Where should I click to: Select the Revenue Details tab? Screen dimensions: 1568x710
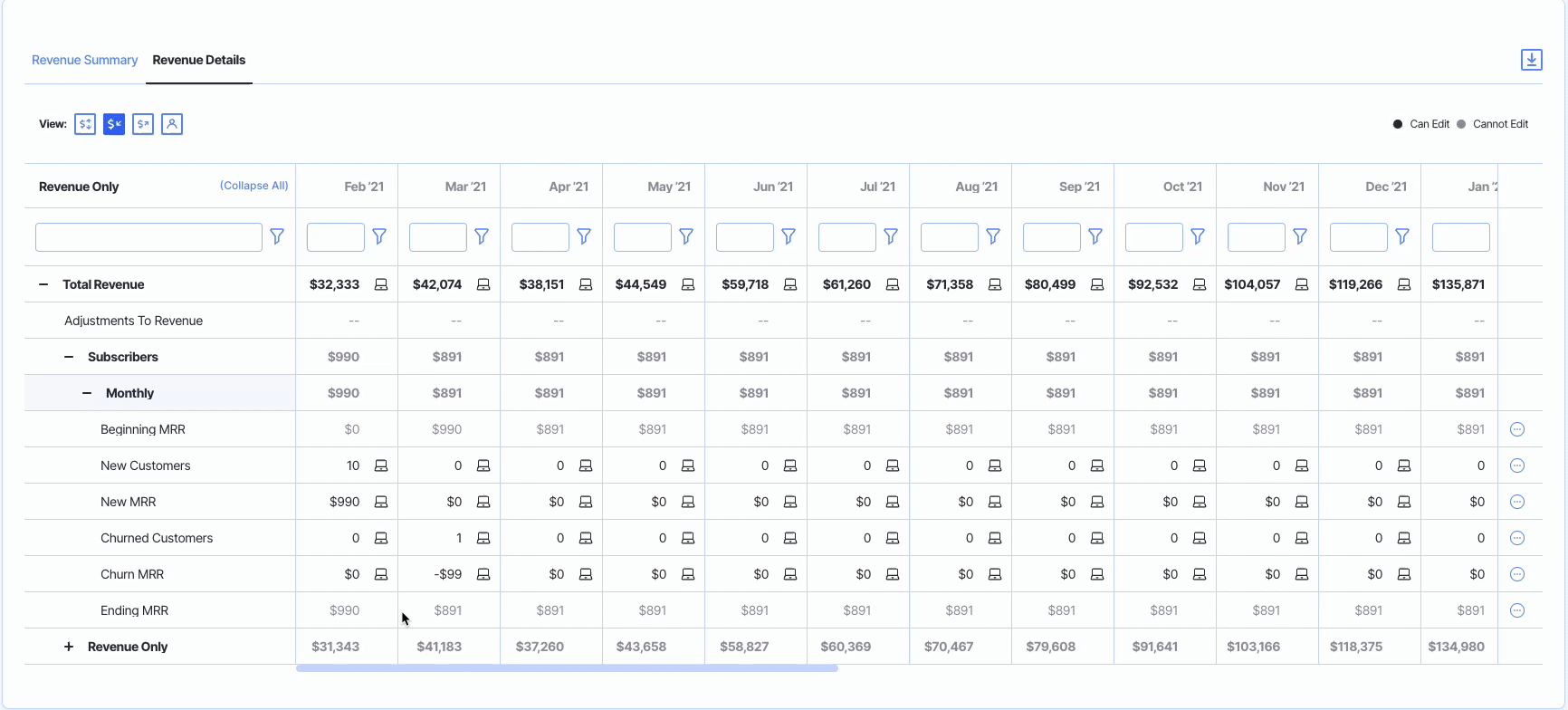[x=198, y=60]
